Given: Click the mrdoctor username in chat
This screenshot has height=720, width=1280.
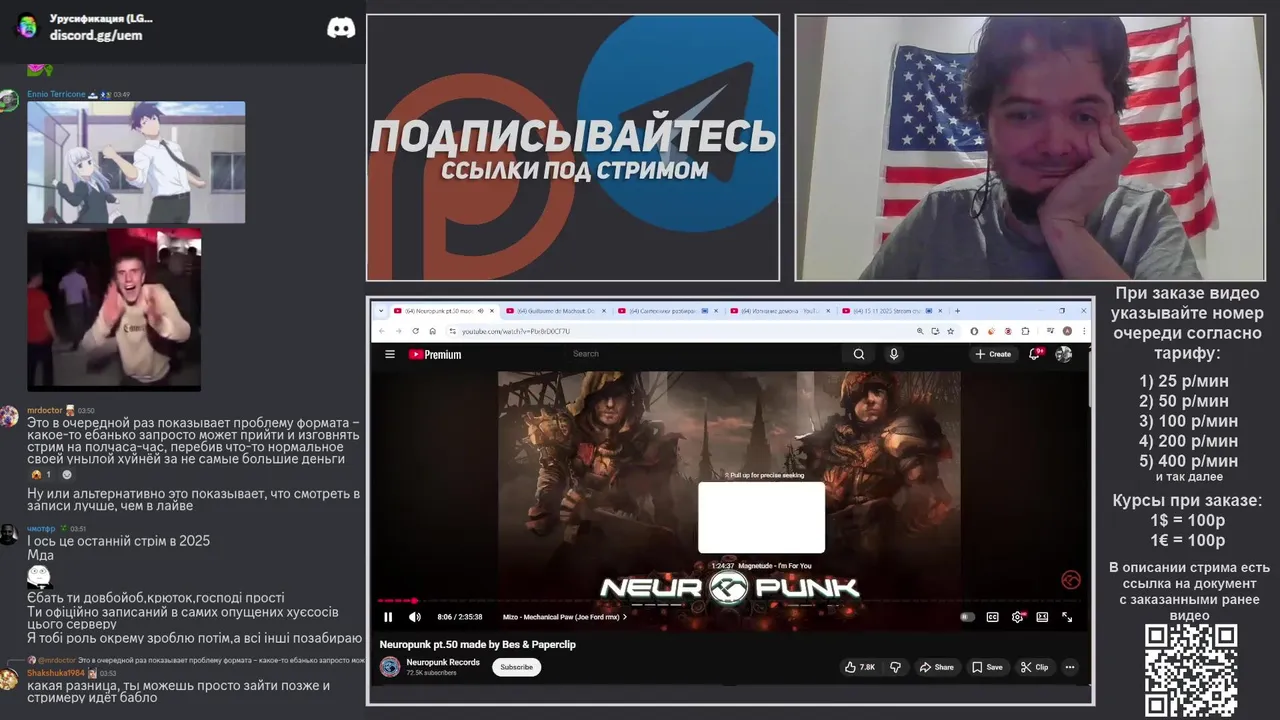Looking at the screenshot, I should (x=44, y=410).
